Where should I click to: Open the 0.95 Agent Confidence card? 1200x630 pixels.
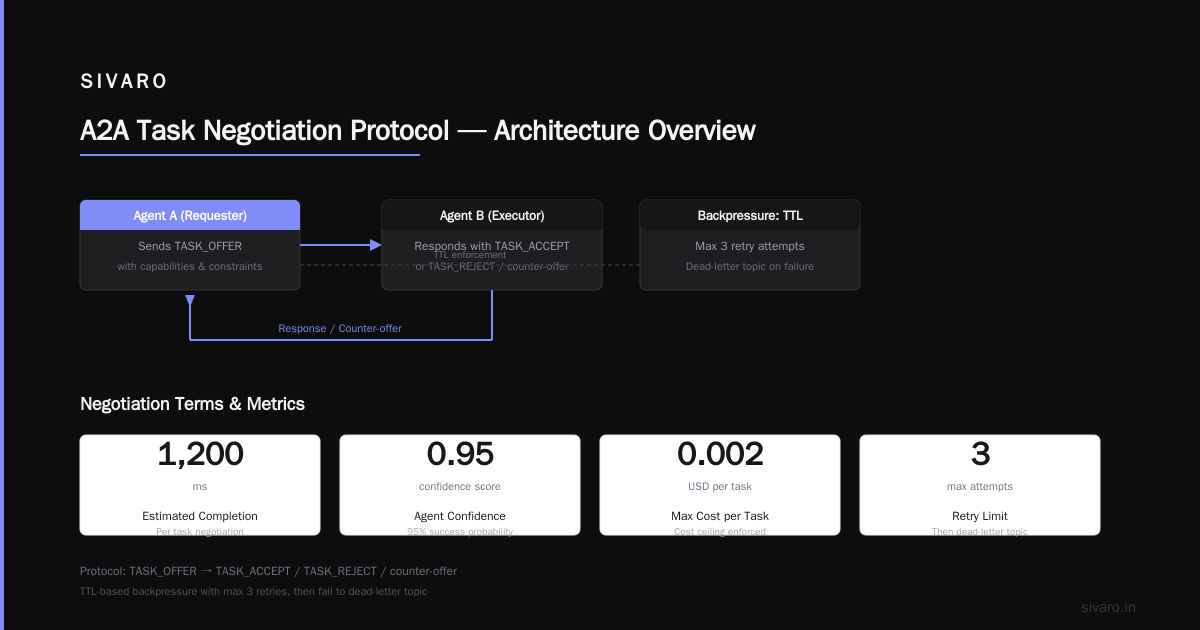point(460,485)
